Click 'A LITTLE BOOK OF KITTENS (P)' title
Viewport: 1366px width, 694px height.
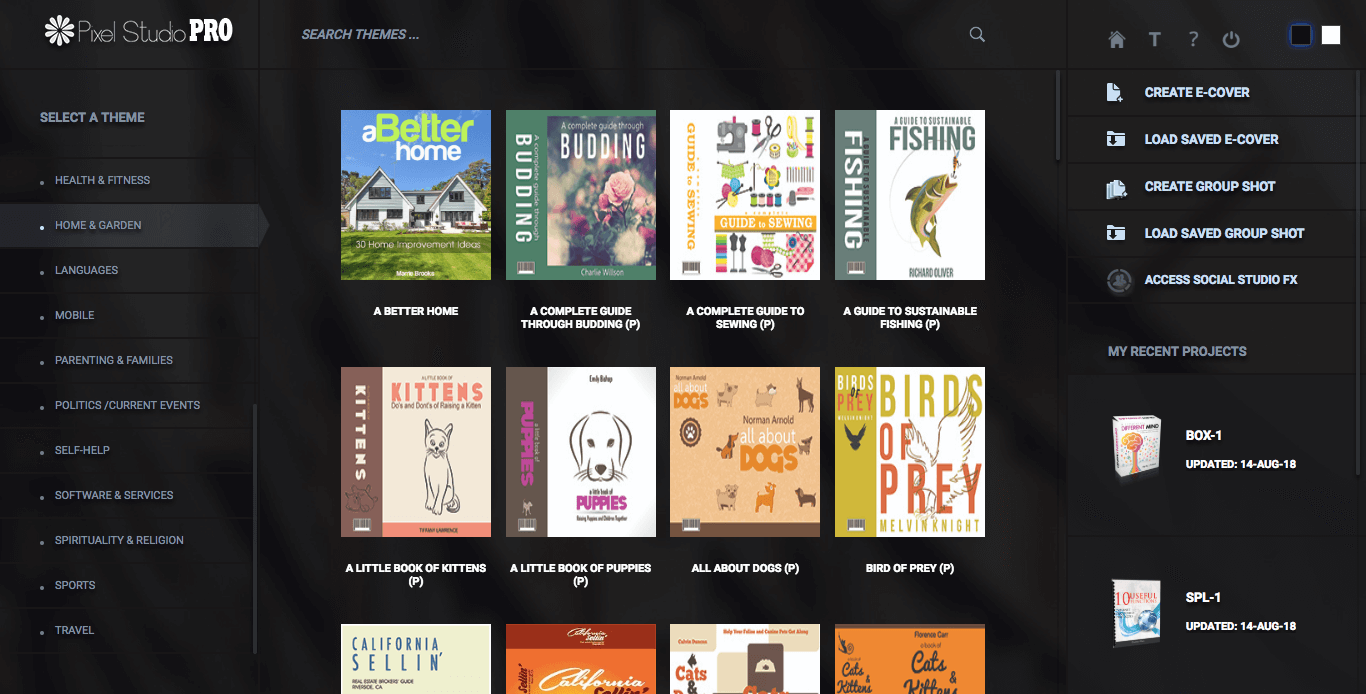coord(416,575)
